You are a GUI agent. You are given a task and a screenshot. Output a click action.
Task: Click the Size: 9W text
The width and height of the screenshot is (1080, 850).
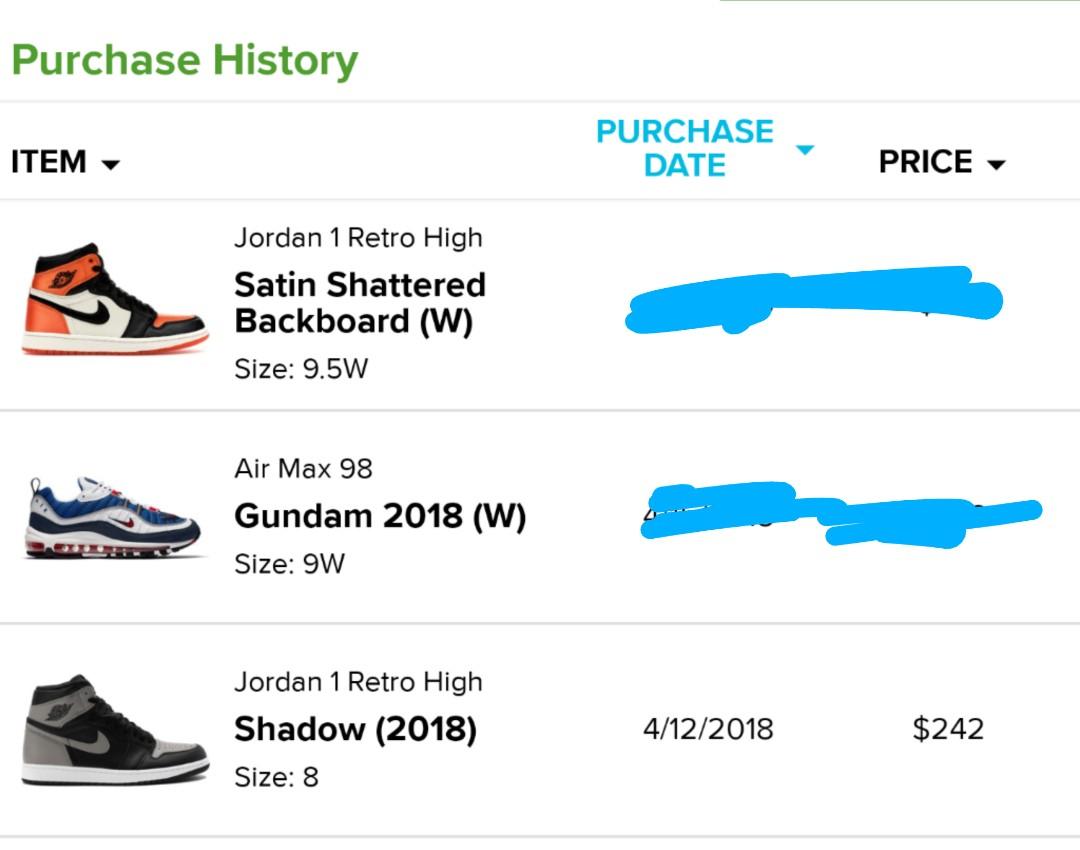(289, 564)
